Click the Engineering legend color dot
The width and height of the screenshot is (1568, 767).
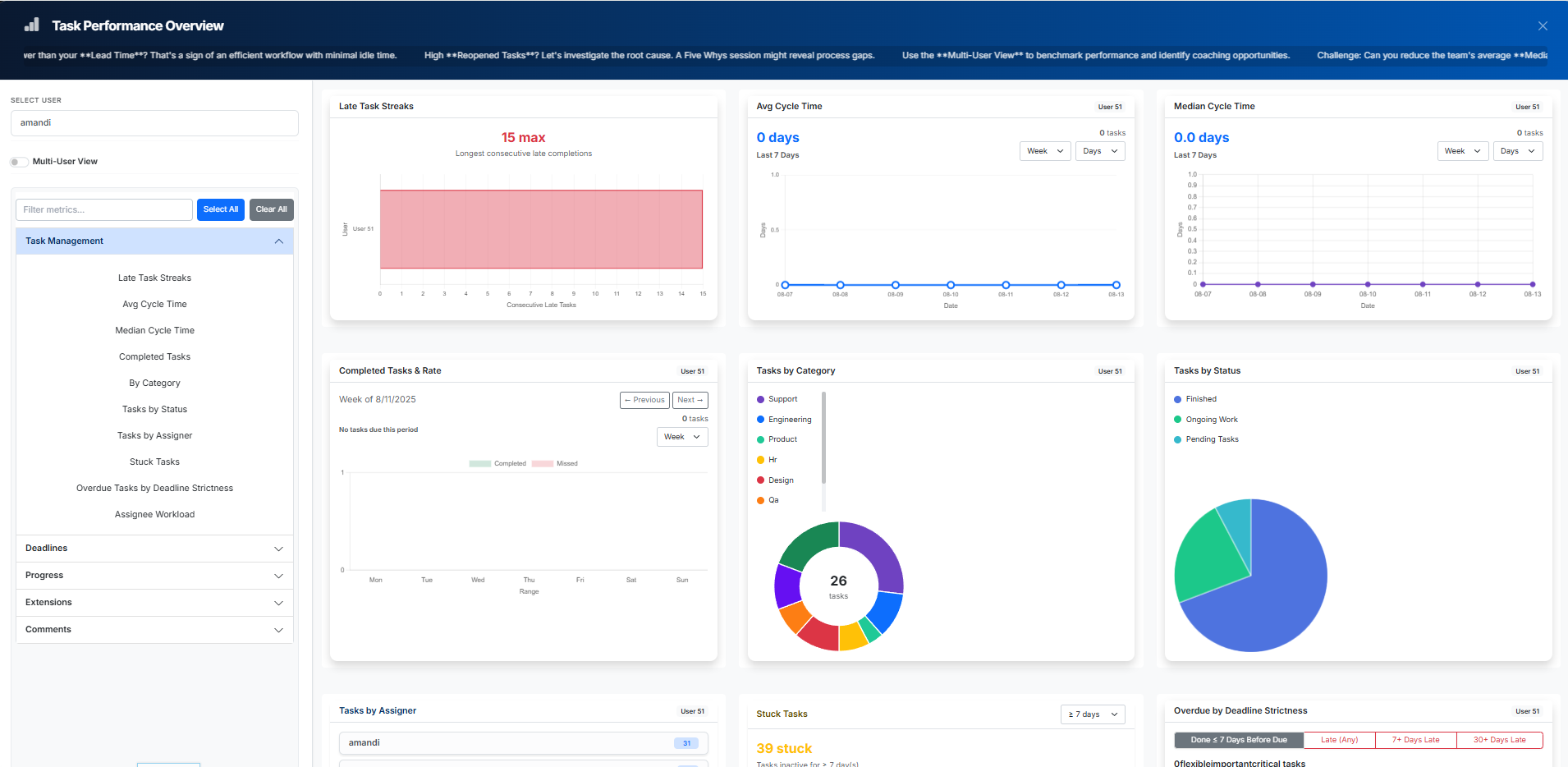coord(760,420)
